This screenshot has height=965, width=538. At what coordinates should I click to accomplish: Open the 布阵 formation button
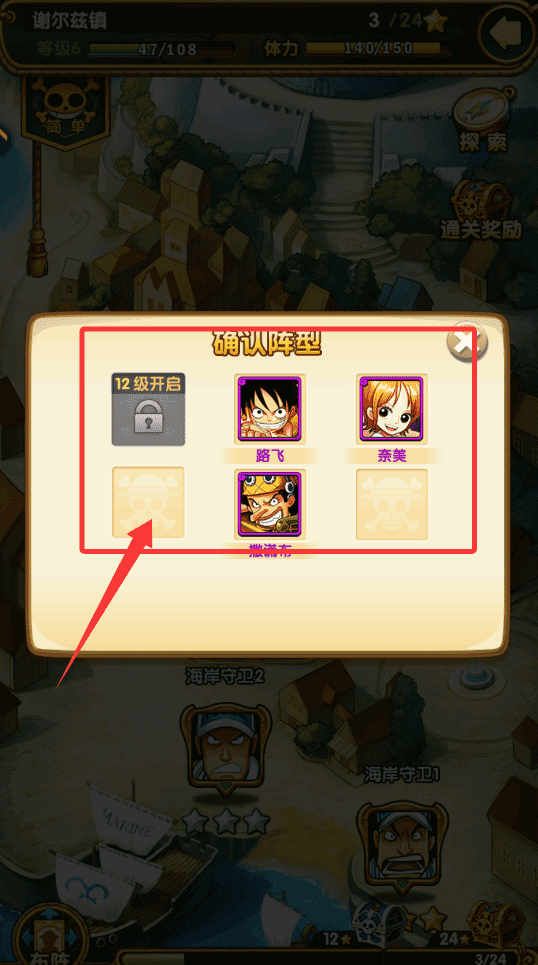[x=50, y=937]
